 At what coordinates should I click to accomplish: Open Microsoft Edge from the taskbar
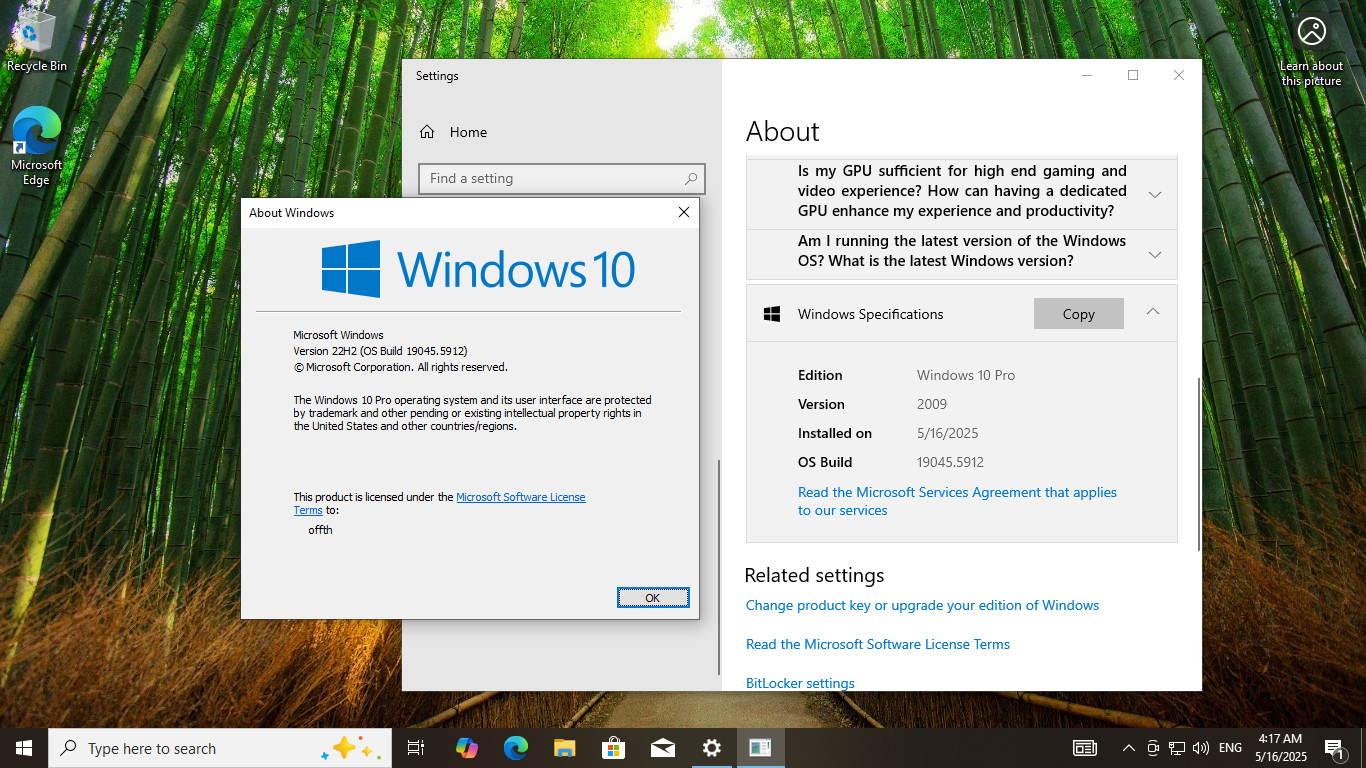tap(515, 748)
